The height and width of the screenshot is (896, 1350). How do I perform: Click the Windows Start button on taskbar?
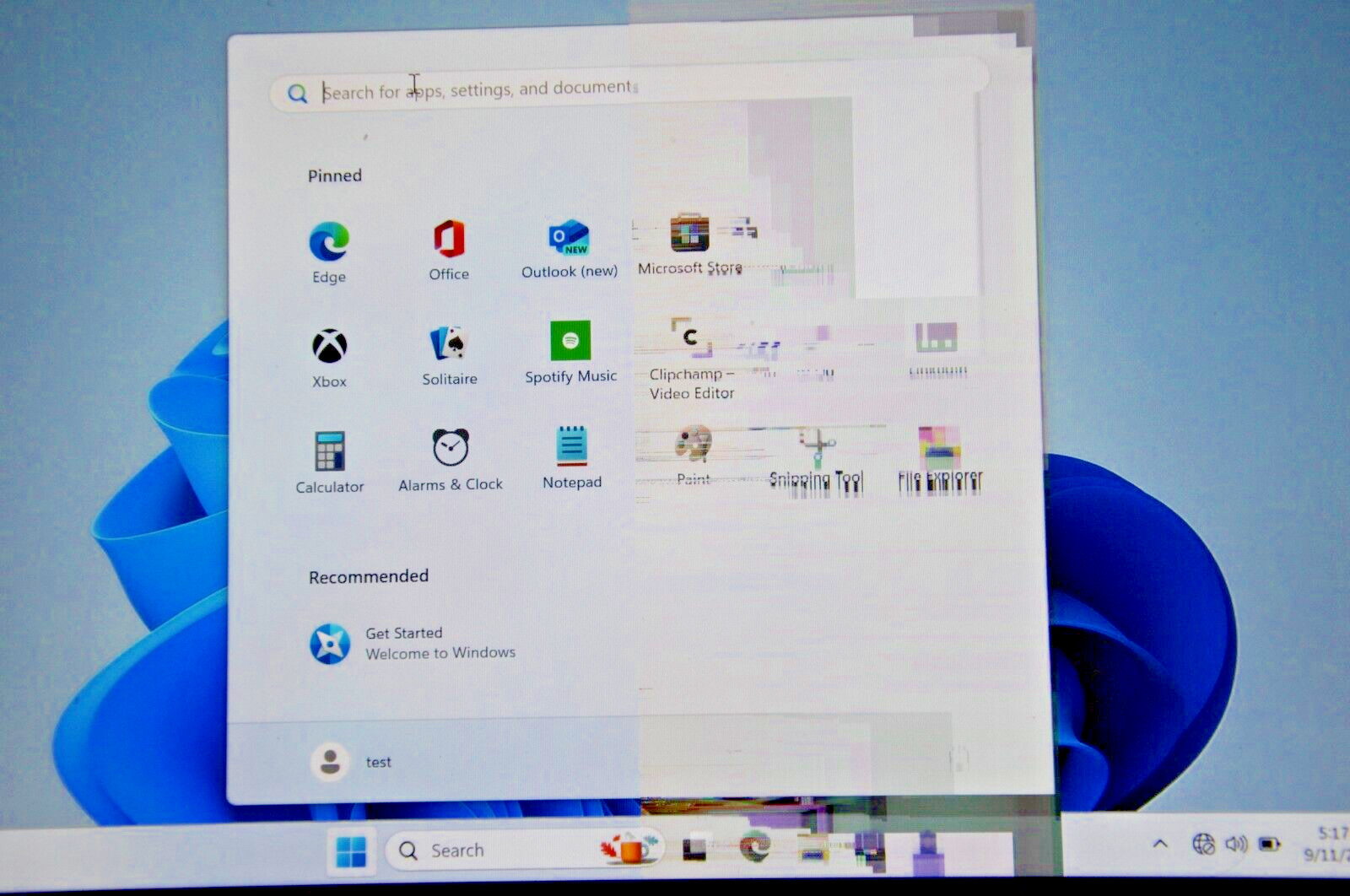pyautogui.click(x=351, y=851)
